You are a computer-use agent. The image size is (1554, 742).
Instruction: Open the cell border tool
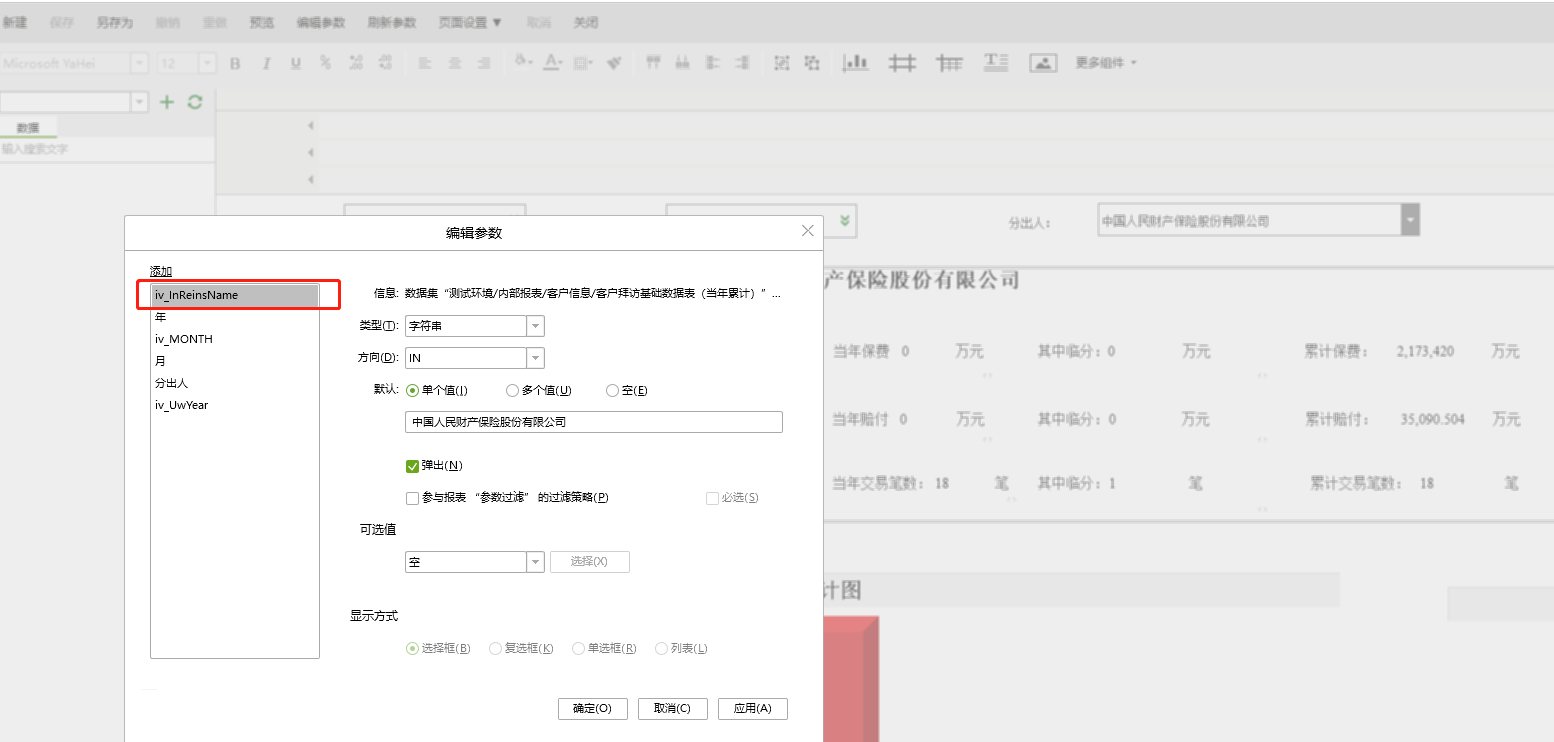coord(583,62)
